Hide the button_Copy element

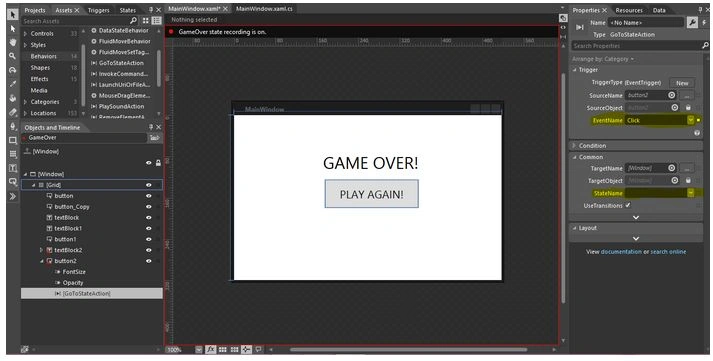[149, 207]
